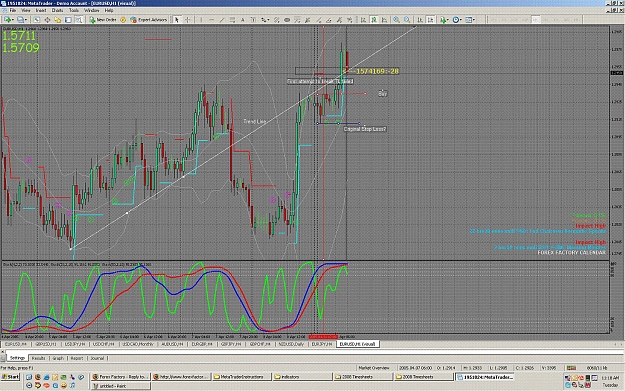
Task: Select the vertical line drawing tool
Action: [x=201, y=20]
